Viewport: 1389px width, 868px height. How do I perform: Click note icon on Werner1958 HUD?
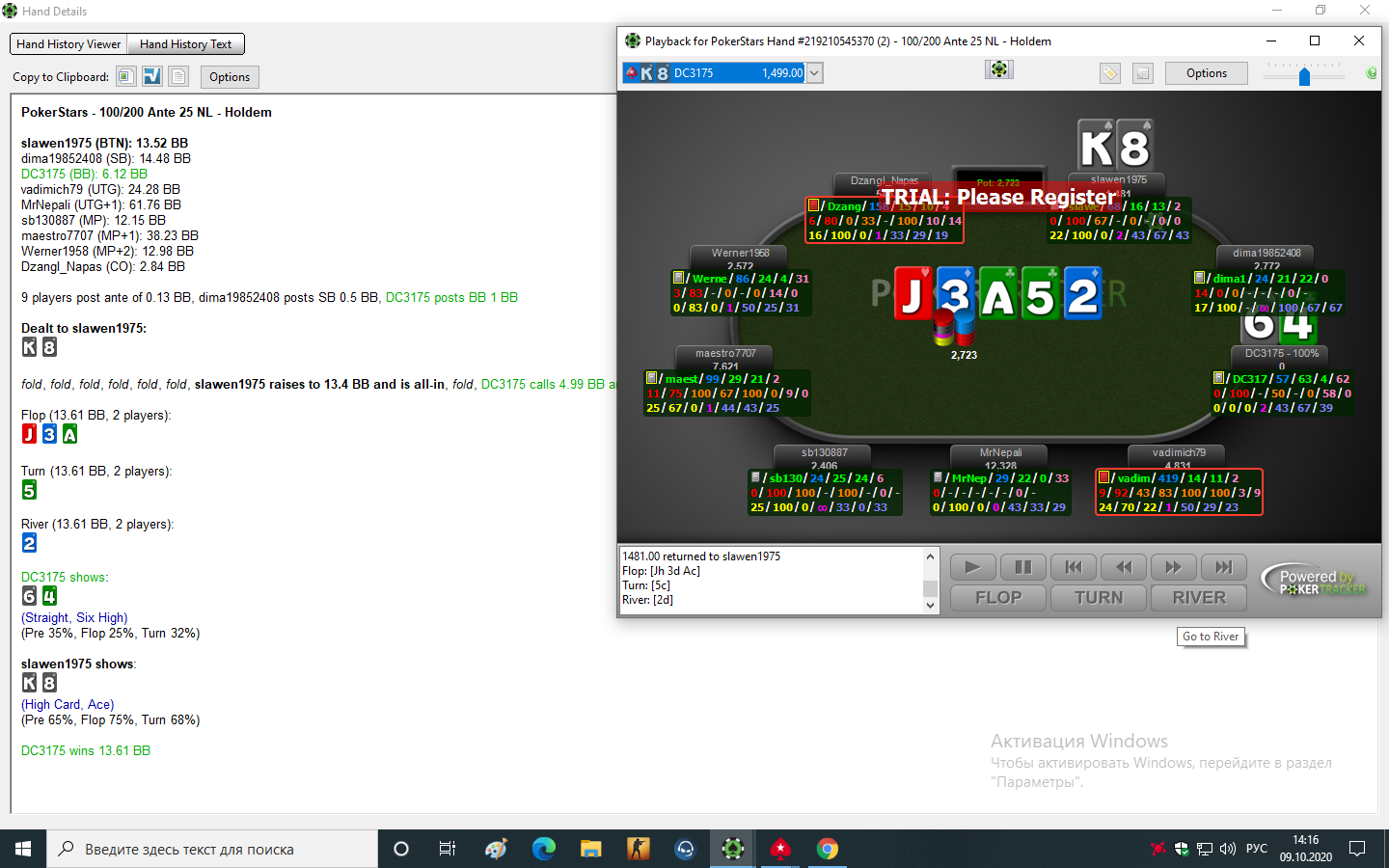[x=678, y=278]
